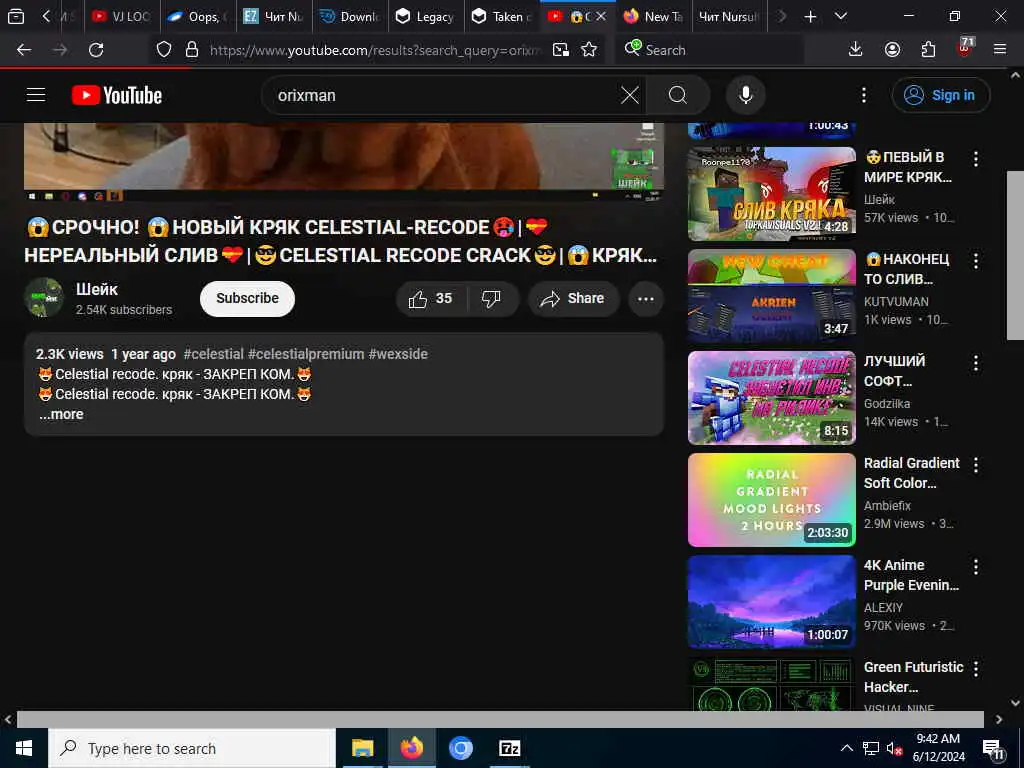
Task: Open options for Radial Gradient video
Action: tap(976, 464)
